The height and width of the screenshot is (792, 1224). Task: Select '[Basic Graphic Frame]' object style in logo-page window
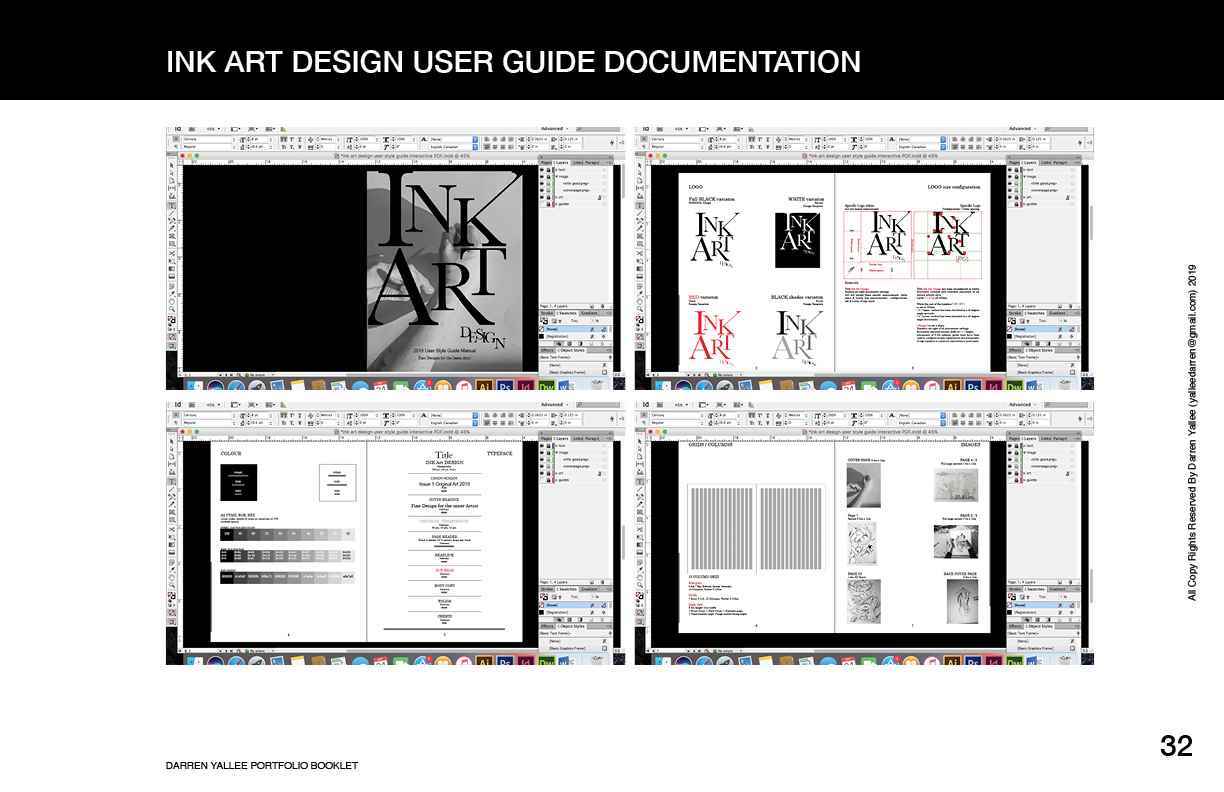[x=1044, y=372]
